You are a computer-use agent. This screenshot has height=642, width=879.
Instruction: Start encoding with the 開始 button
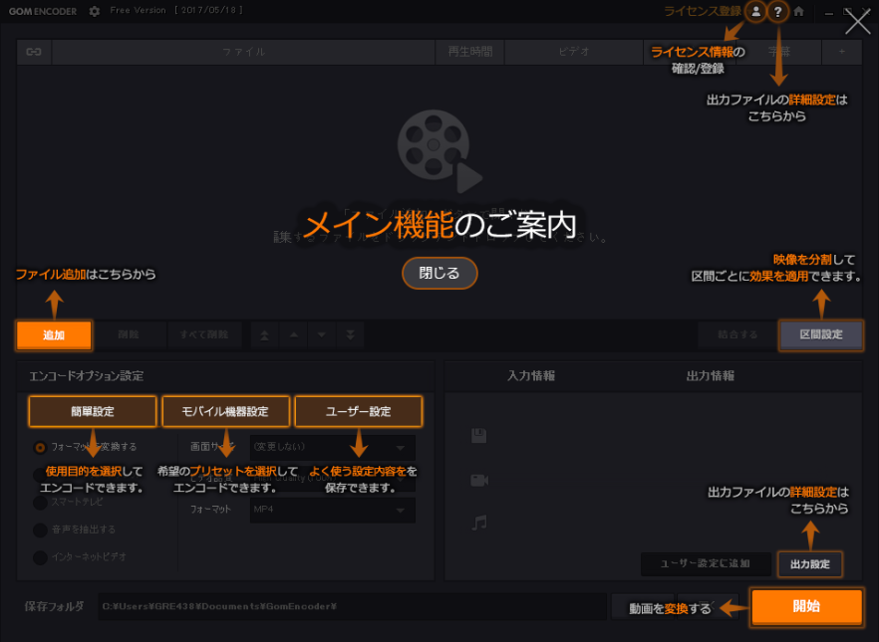pyautogui.click(x=806, y=606)
